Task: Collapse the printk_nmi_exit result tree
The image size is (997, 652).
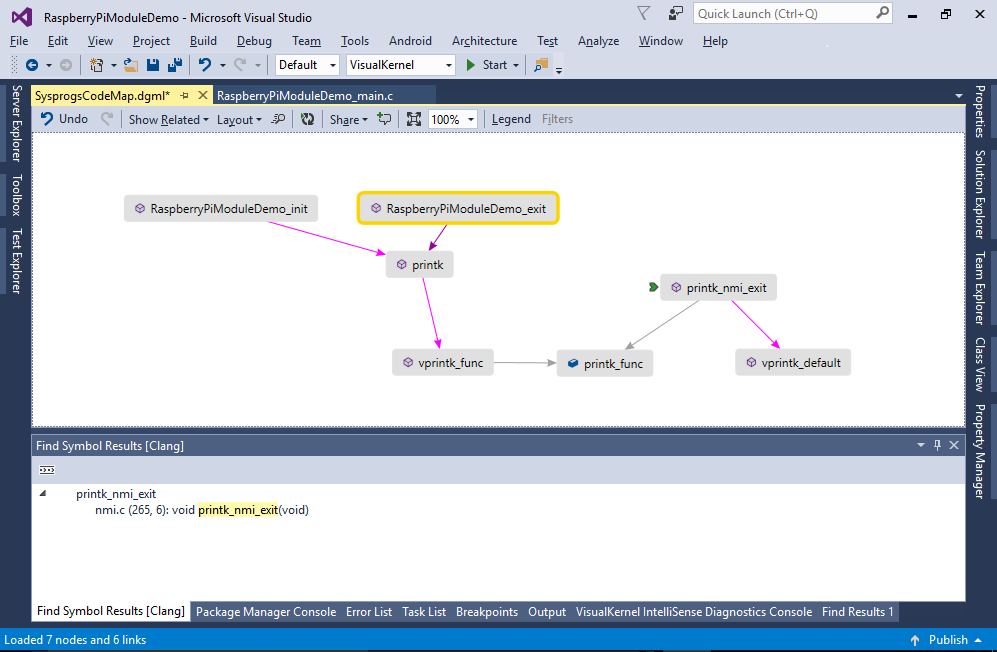Action: [43, 494]
